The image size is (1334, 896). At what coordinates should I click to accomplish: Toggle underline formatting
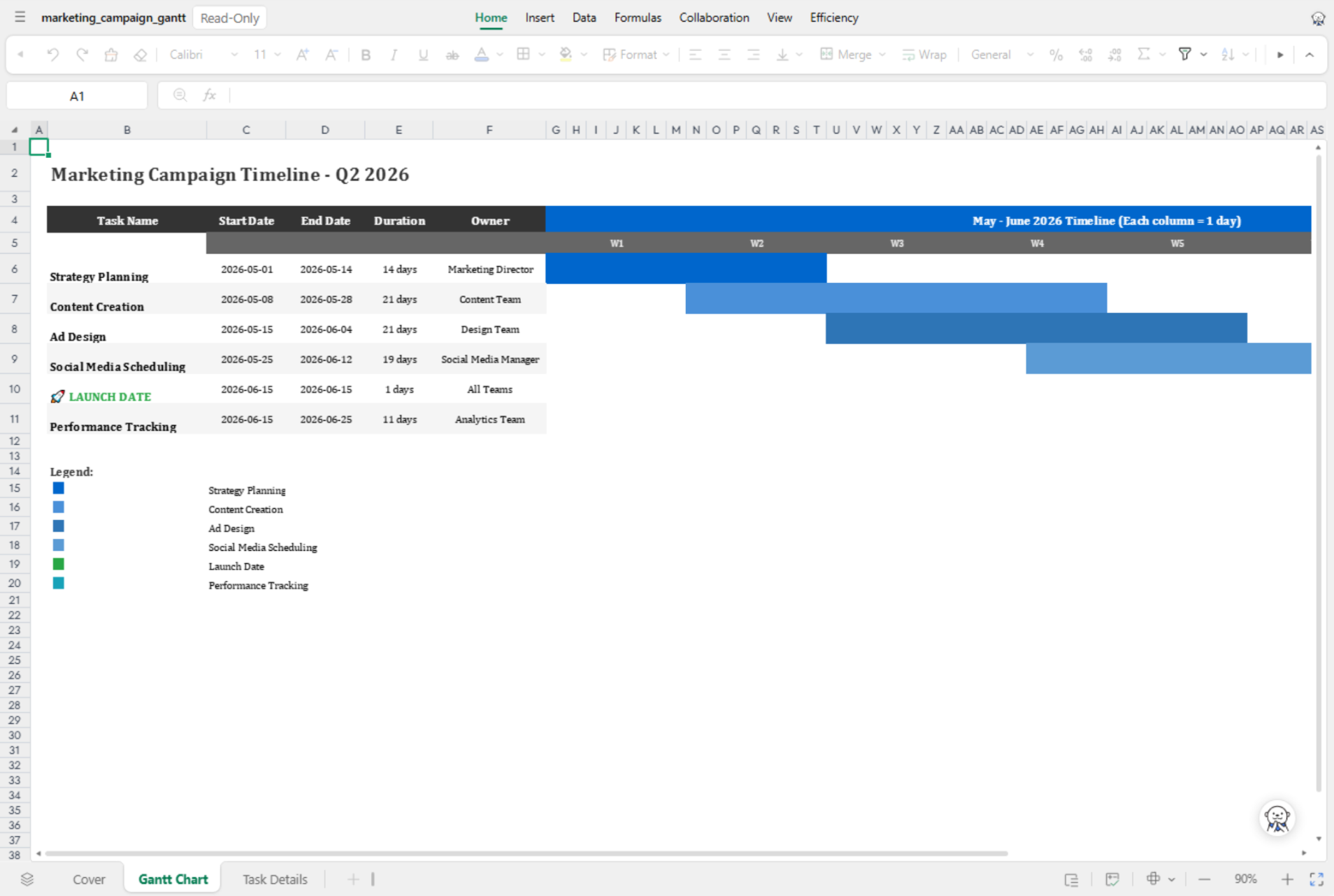[423, 55]
